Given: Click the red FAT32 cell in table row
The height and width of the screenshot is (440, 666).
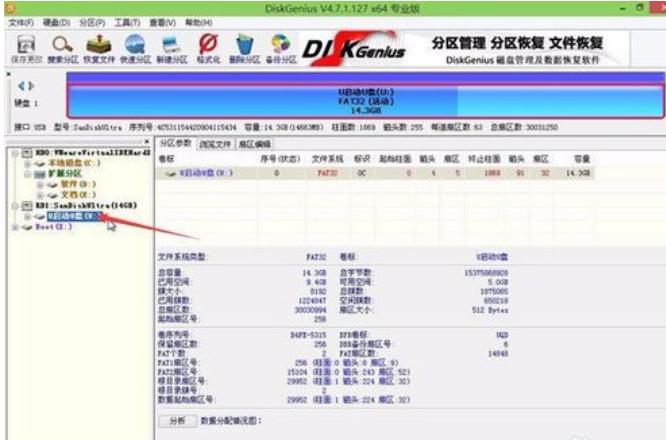Looking at the screenshot, I should [x=327, y=173].
